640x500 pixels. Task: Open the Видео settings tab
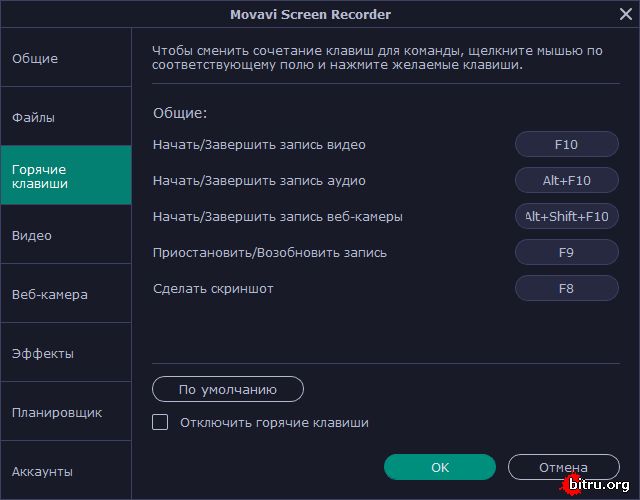coord(66,234)
